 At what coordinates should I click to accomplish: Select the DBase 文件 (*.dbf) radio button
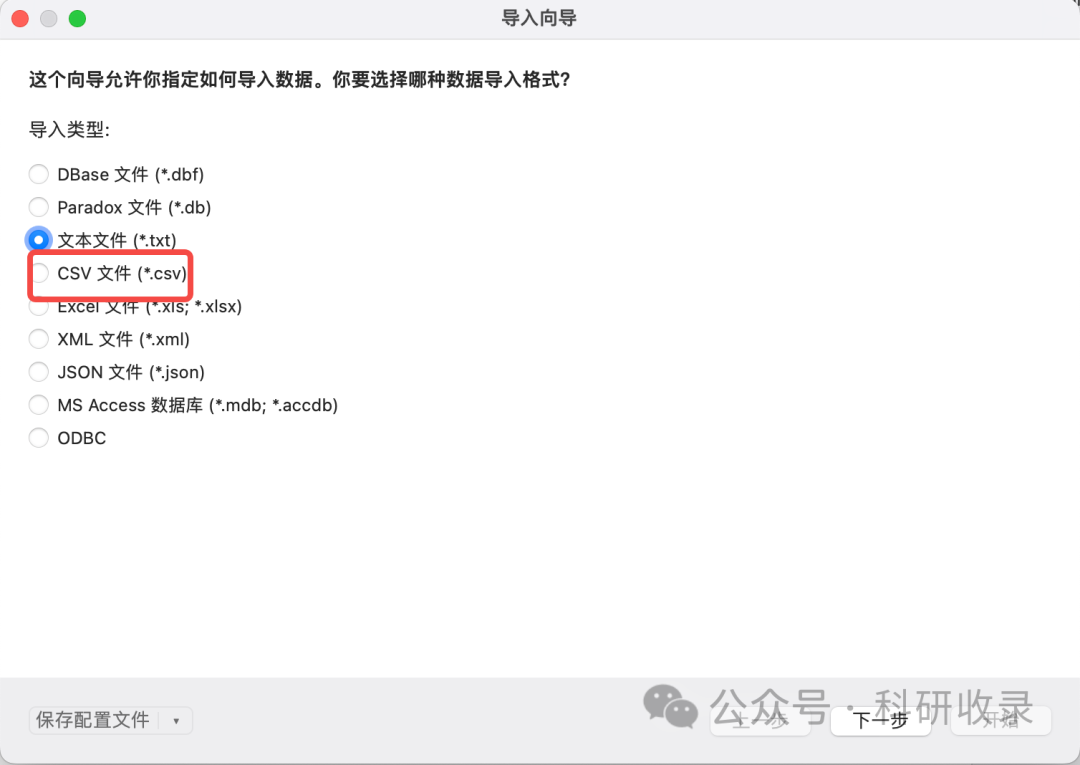(39, 174)
